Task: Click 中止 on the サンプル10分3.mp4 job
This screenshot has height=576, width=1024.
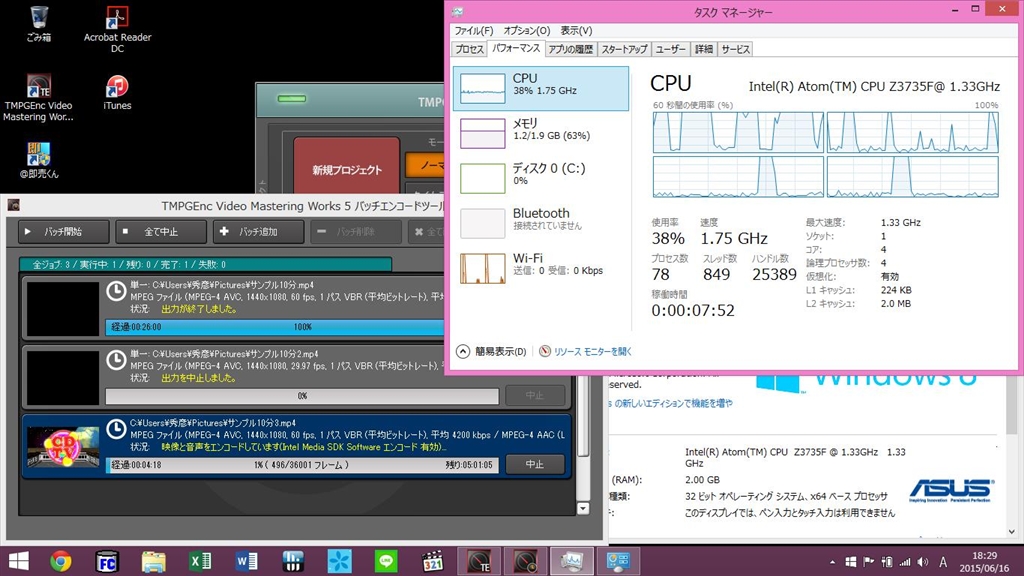Action: 535,464
